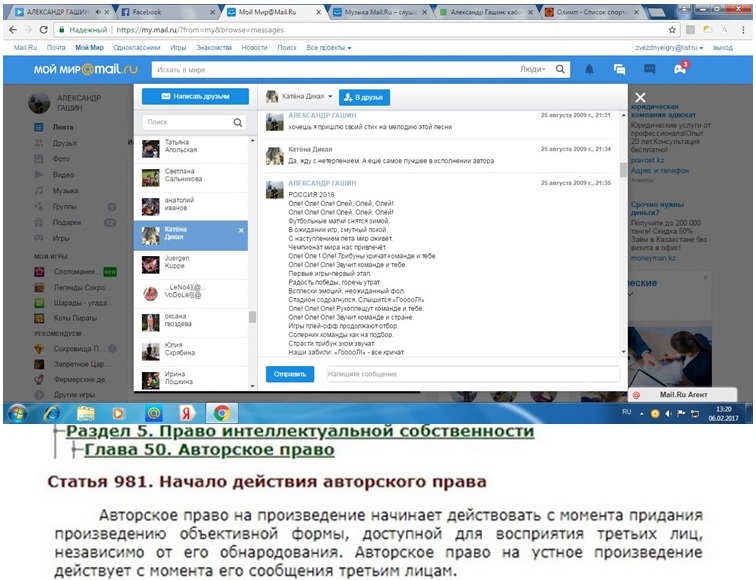The height and width of the screenshot is (580, 756).
Task: Click выход logout link
Action: click(723, 48)
